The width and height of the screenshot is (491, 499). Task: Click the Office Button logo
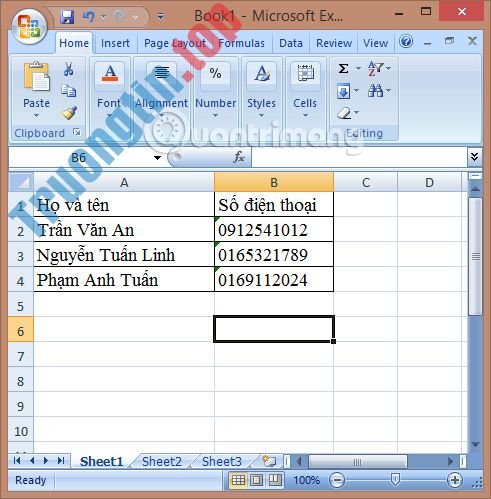coord(29,26)
